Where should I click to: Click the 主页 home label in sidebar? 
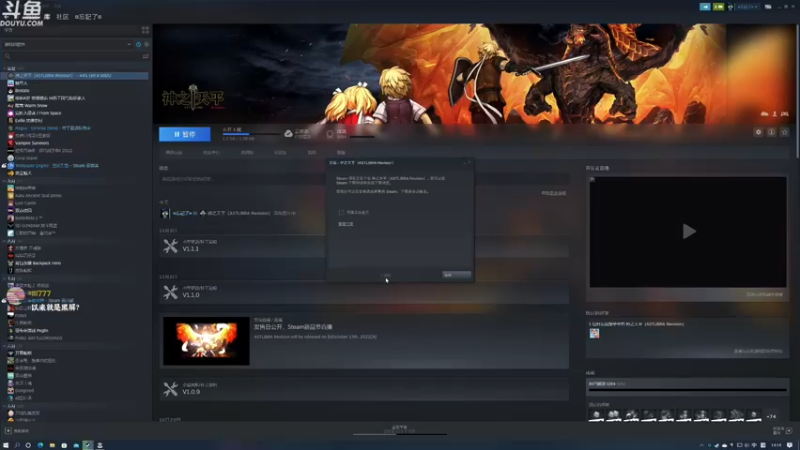8,30
